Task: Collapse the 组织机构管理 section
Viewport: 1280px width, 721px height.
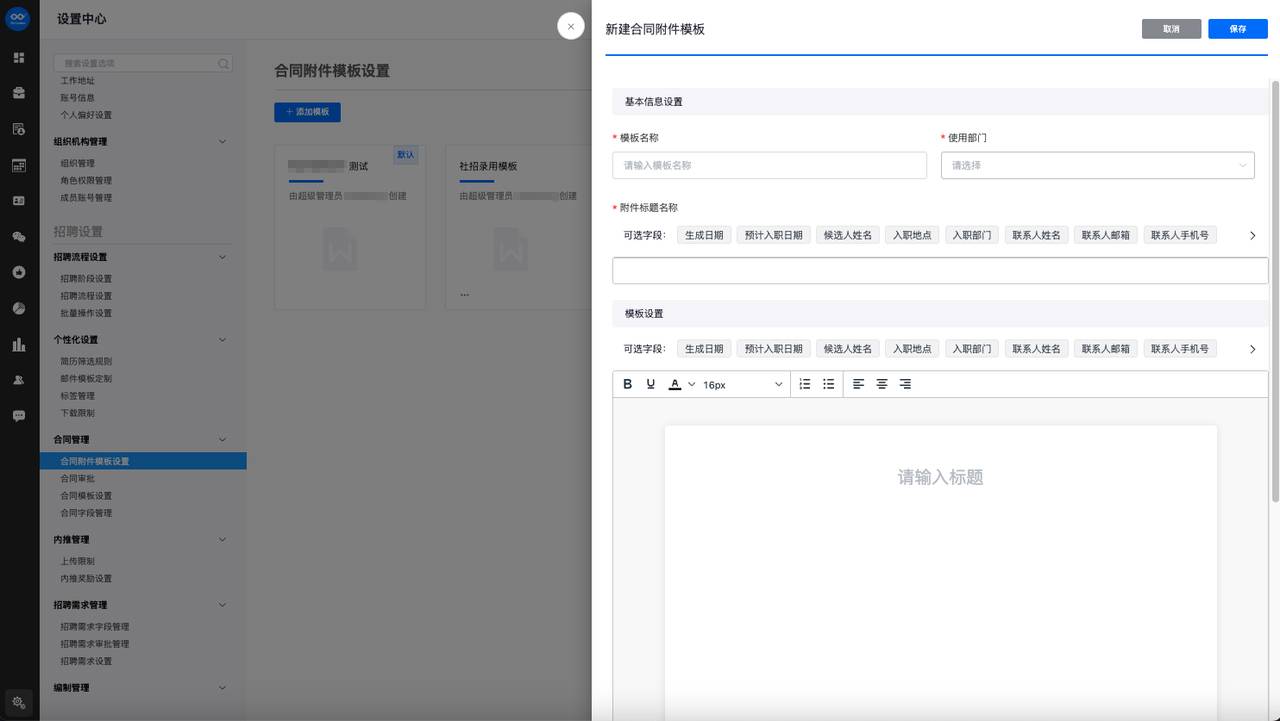Action: pos(222,142)
